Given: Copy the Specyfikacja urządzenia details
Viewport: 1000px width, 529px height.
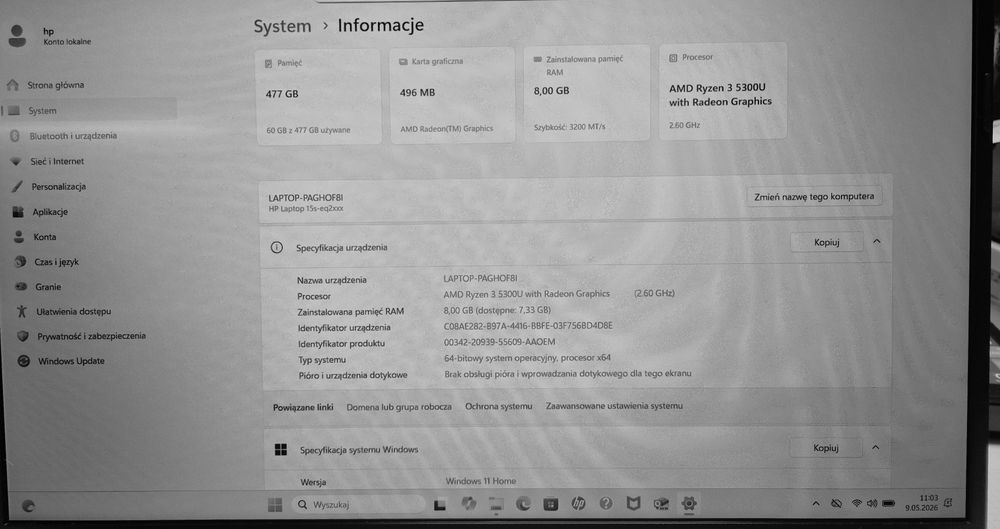Looking at the screenshot, I should [x=827, y=242].
